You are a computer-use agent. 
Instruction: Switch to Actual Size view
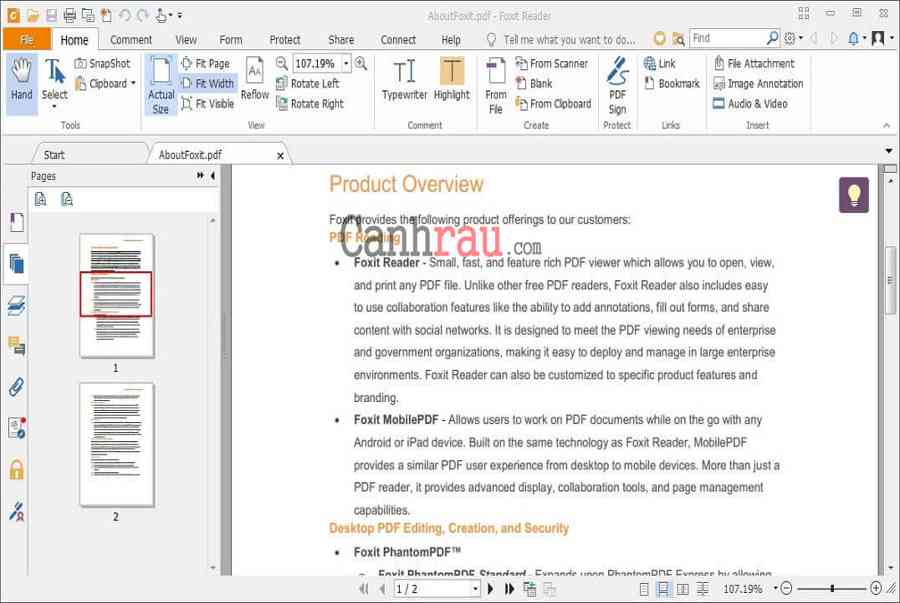point(161,85)
